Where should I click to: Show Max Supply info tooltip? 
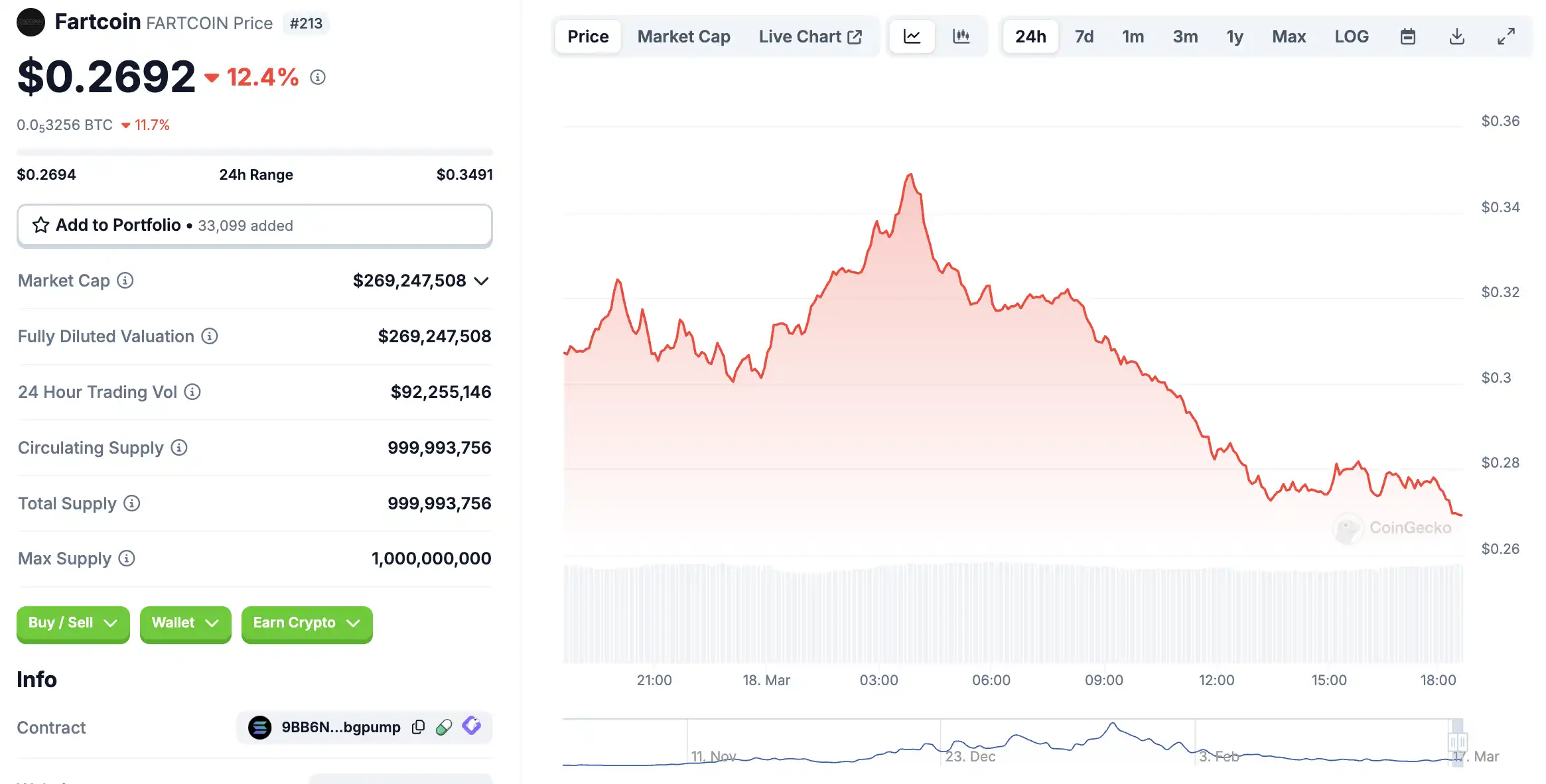coord(127,558)
